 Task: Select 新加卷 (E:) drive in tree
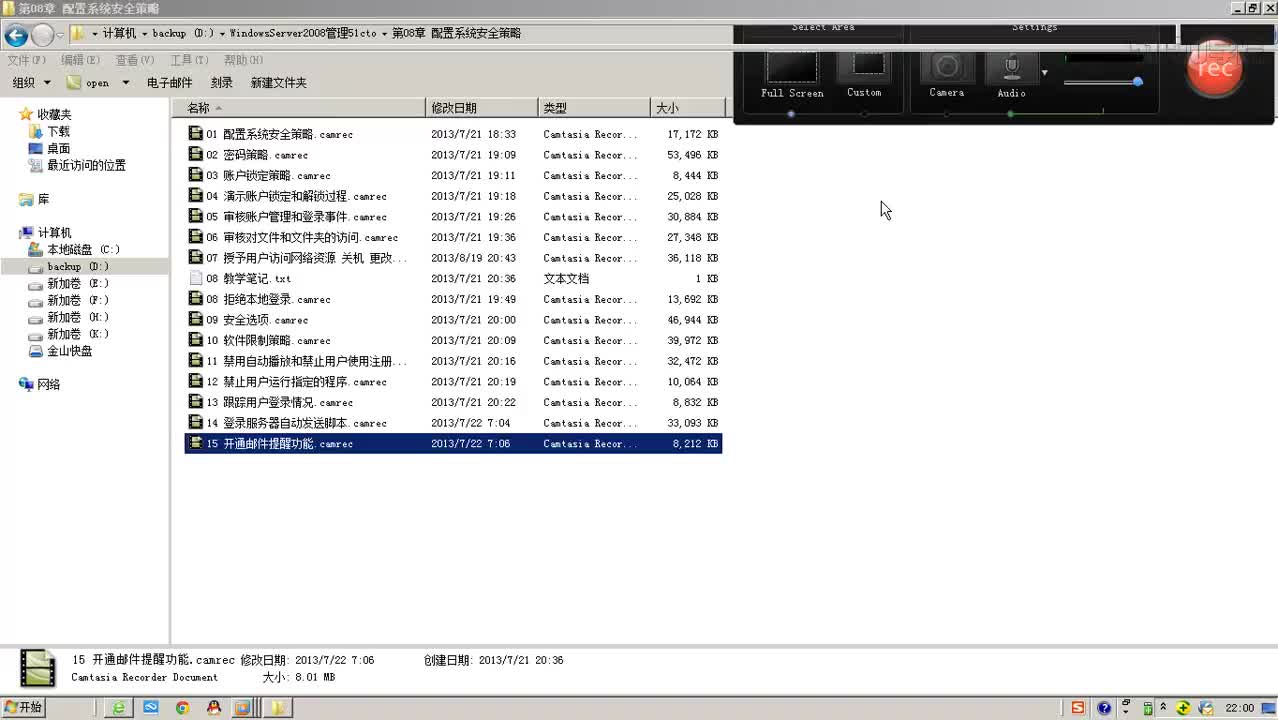click(69, 284)
